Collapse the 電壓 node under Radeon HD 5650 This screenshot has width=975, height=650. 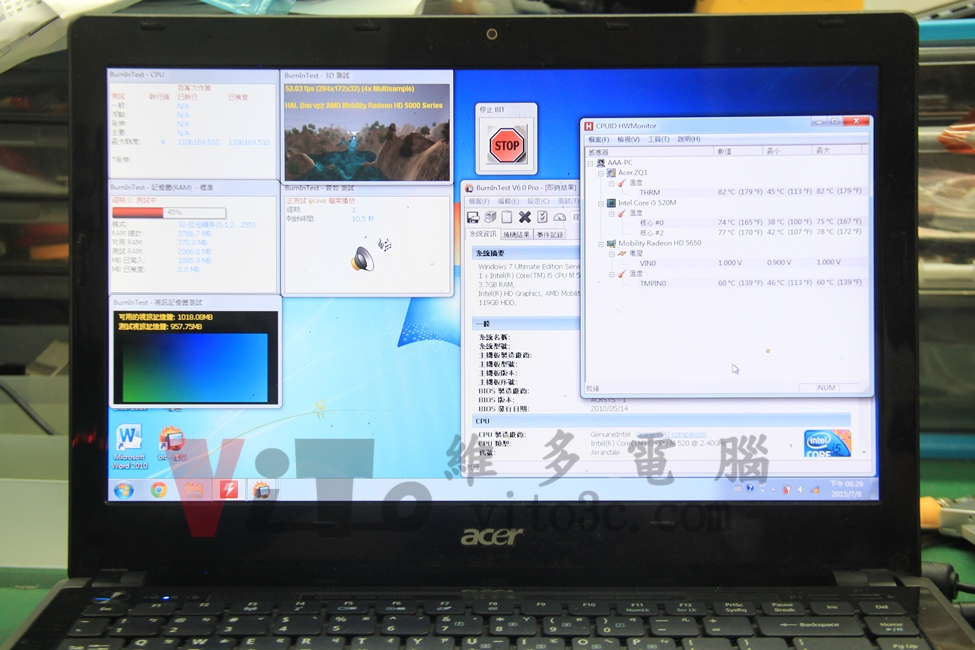pos(611,254)
